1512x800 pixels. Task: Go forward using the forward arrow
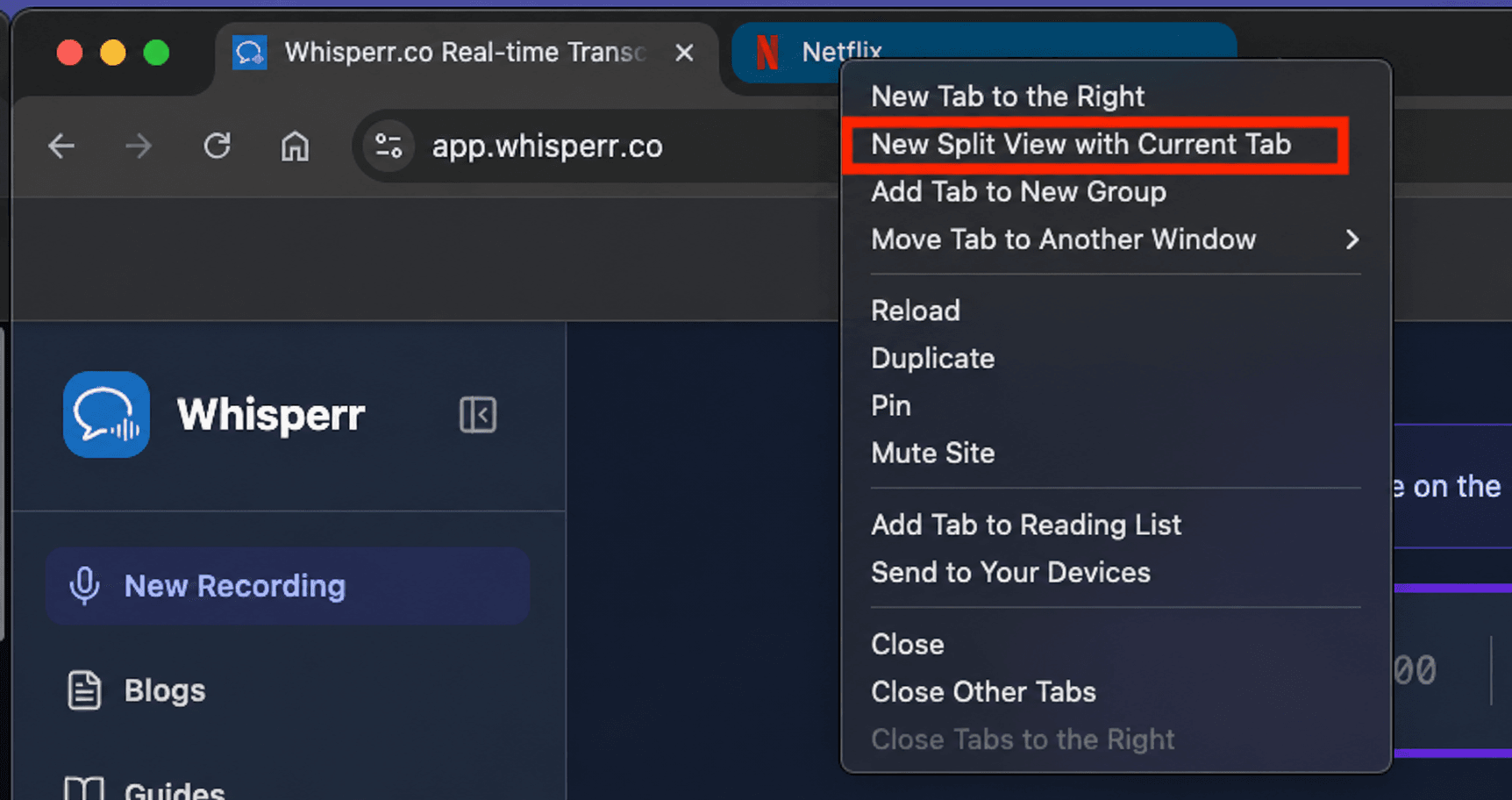pos(139,146)
